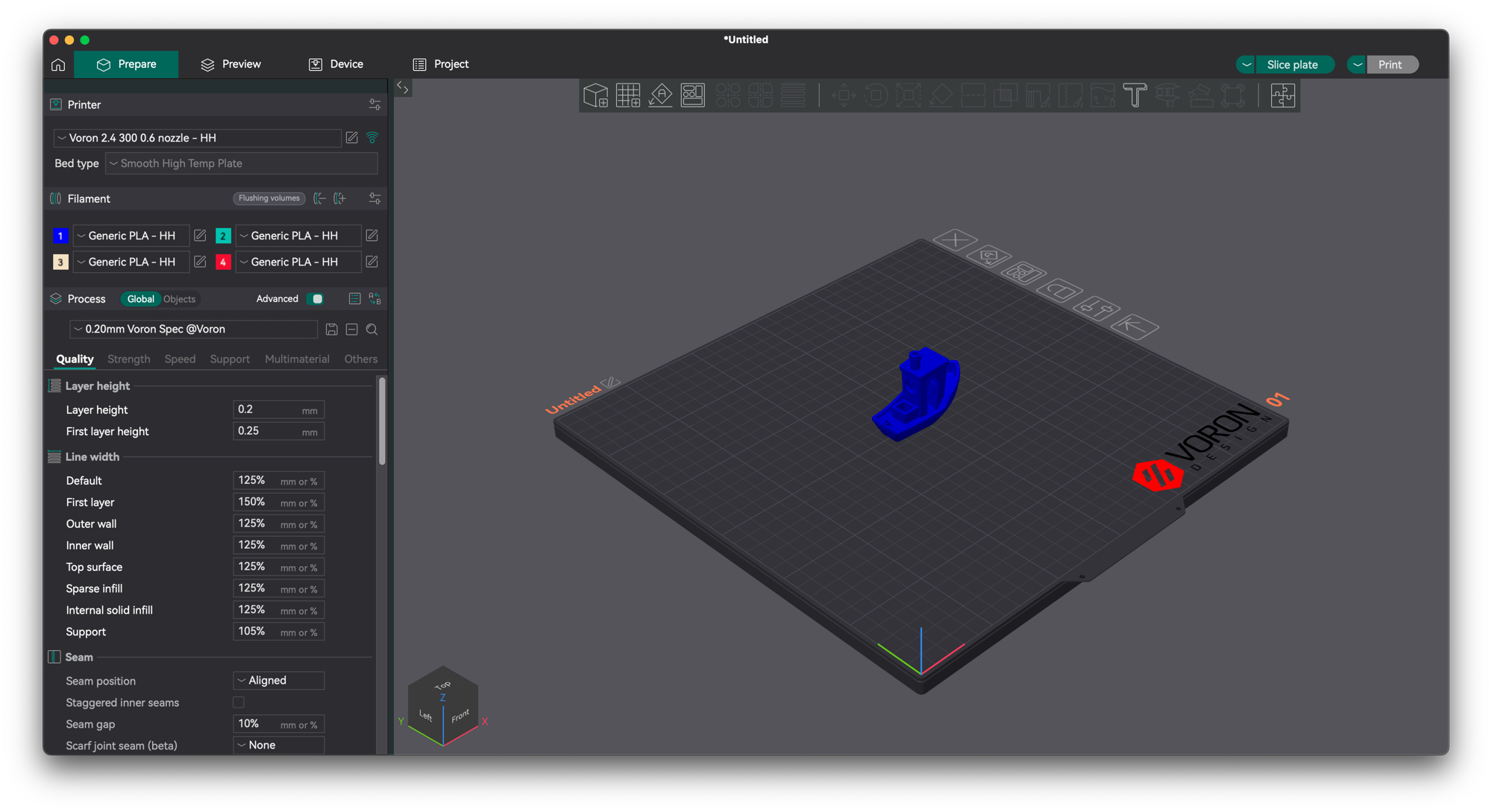Open the Others settings tab
1492x812 pixels.
point(360,359)
